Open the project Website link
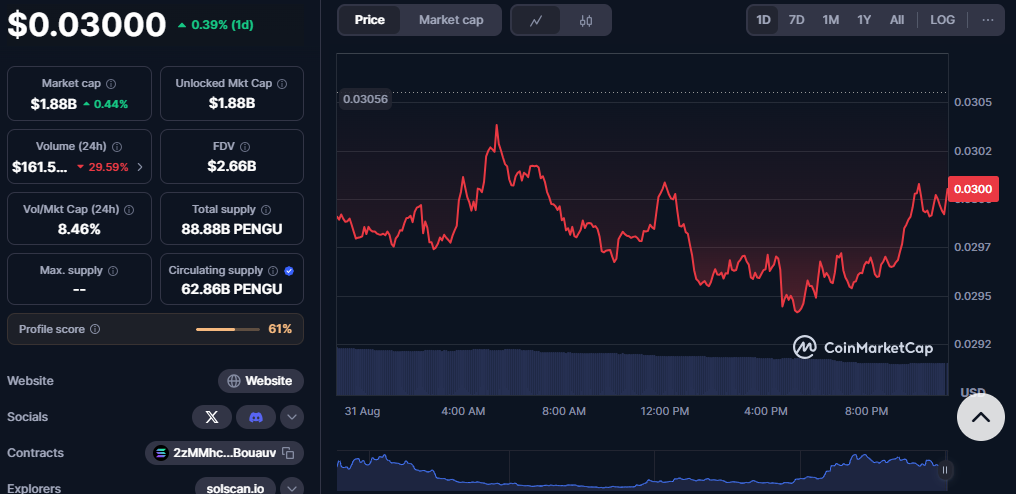Screen dimensions: 1016x494 (260, 381)
